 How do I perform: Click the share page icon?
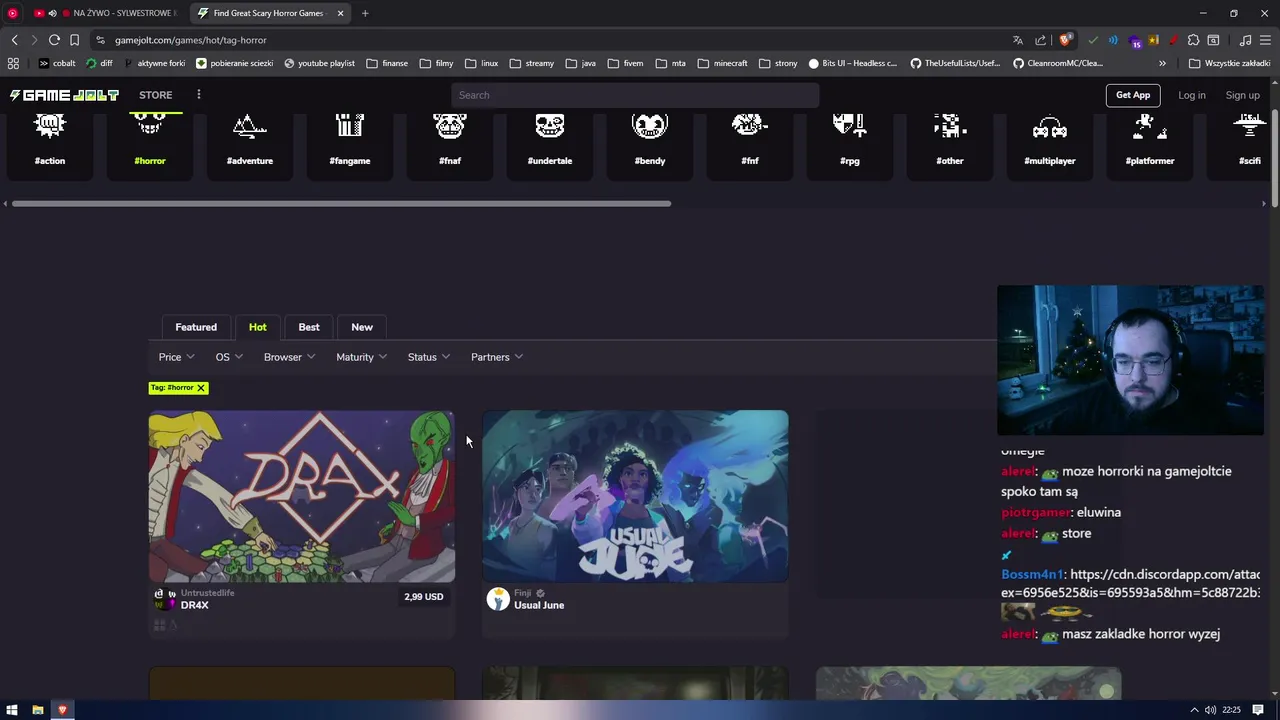click(1041, 40)
